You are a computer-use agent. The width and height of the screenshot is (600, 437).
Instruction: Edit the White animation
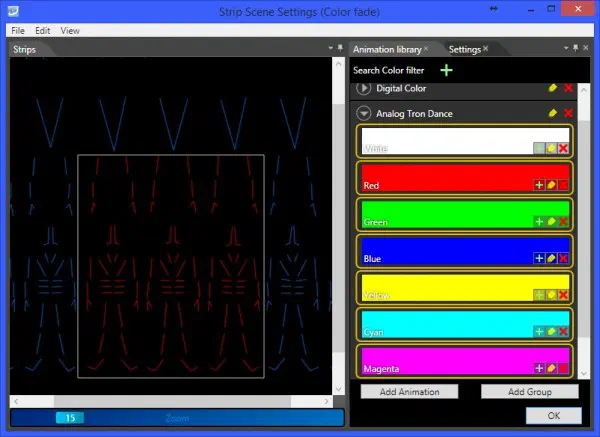point(551,148)
